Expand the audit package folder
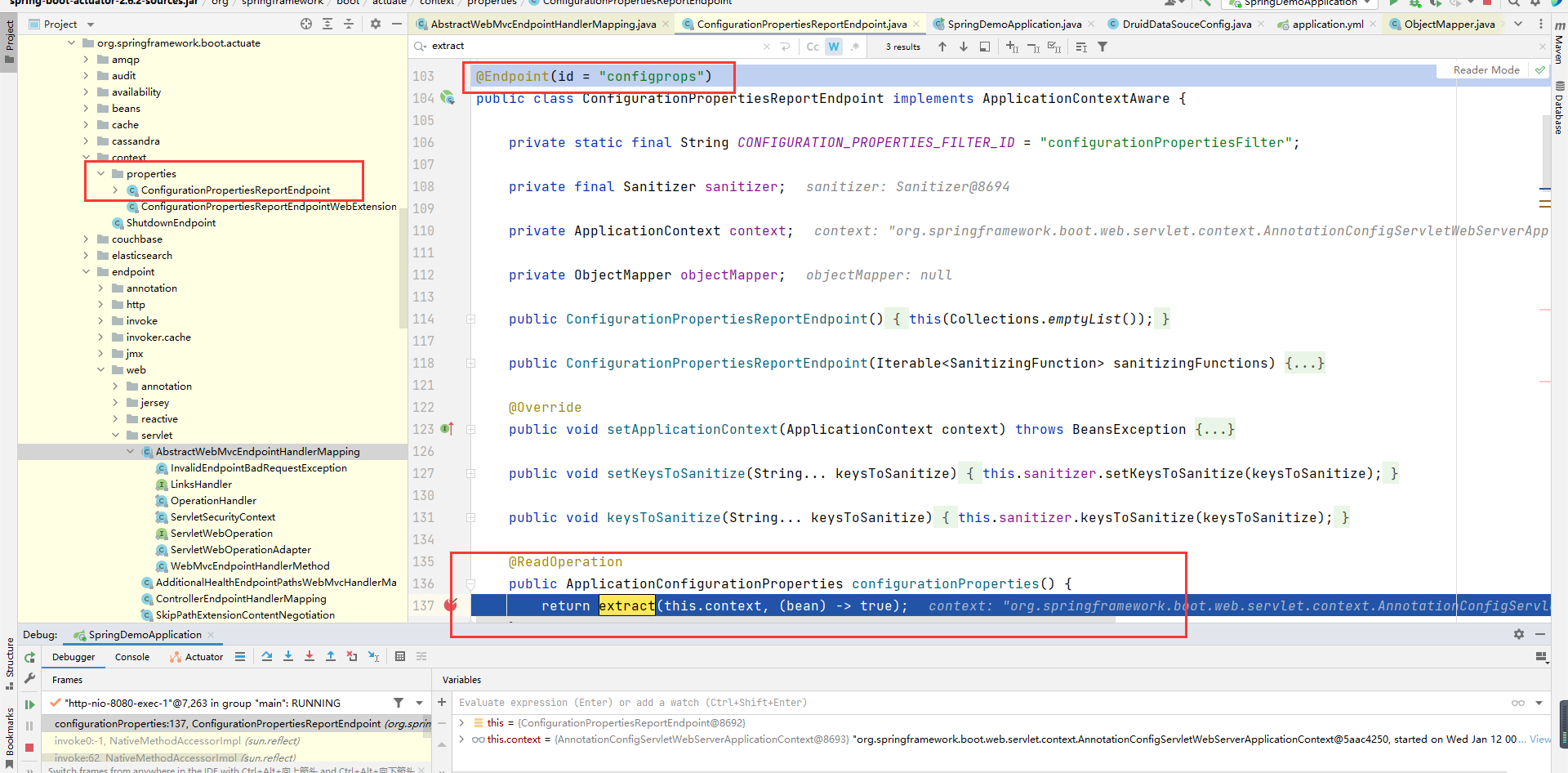The width and height of the screenshot is (1568, 773). click(x=86, y=76)
